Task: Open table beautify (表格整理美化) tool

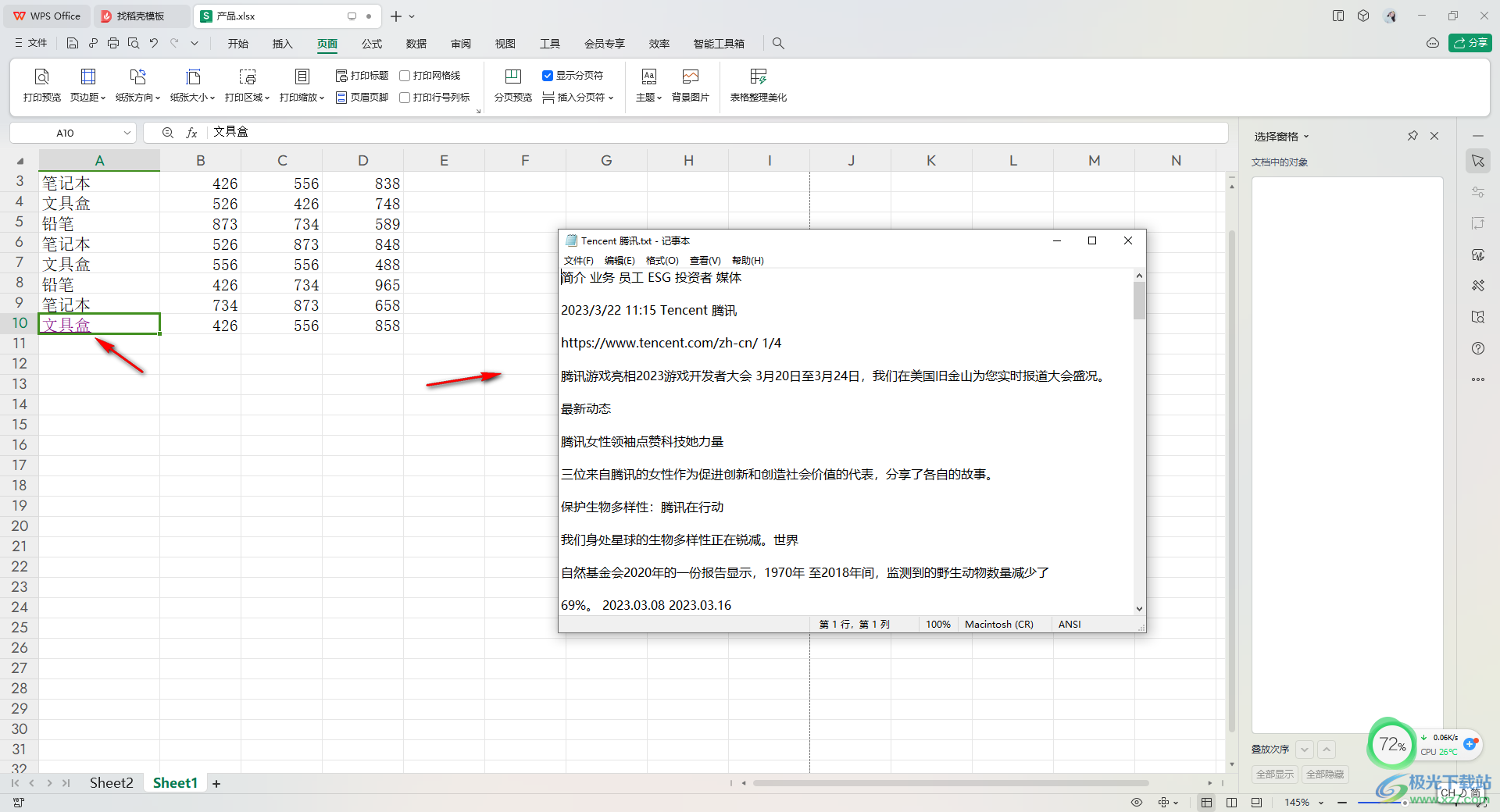Action: [758, 85]
